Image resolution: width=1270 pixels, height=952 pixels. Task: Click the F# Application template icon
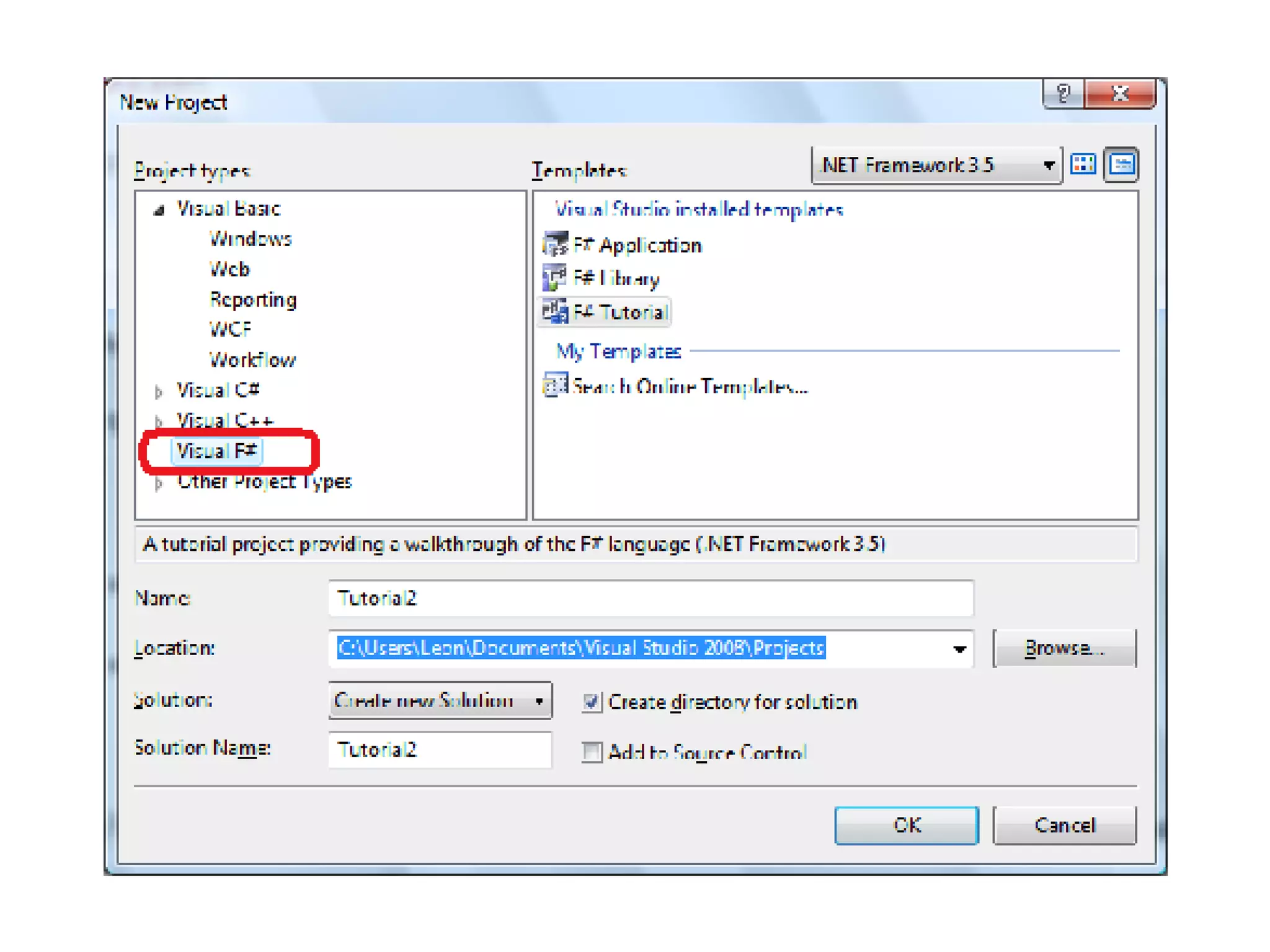pos(554,244)
